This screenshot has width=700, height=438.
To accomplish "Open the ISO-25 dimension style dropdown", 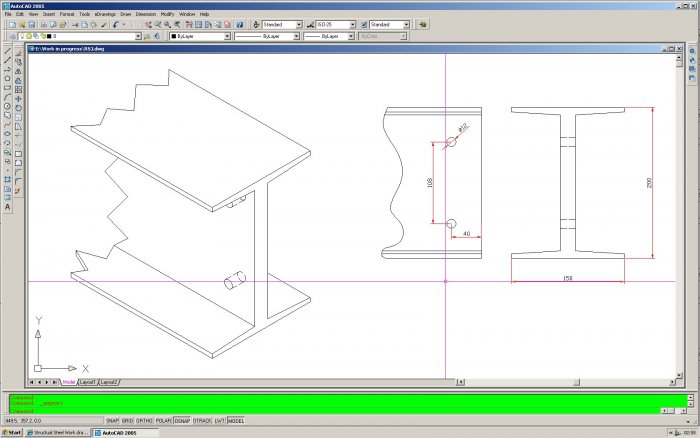I will click(353, 25).
